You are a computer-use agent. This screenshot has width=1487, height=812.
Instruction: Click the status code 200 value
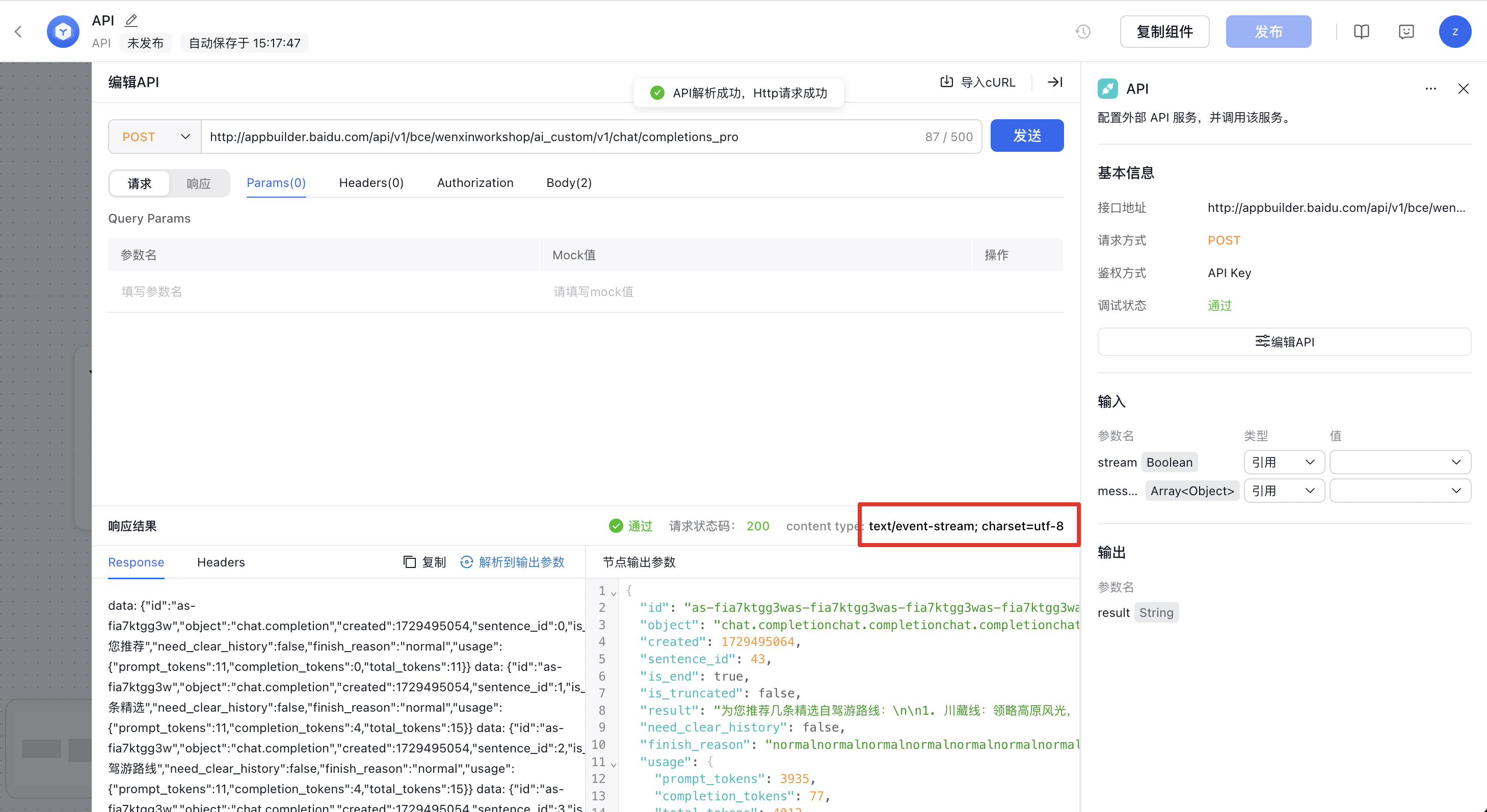[758, 526]
